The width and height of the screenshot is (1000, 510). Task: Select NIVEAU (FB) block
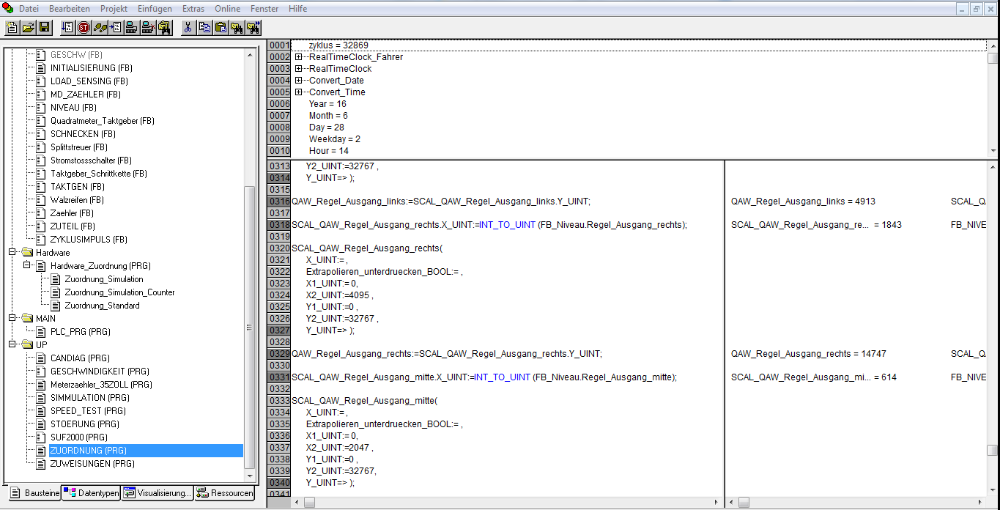(73, 107)
